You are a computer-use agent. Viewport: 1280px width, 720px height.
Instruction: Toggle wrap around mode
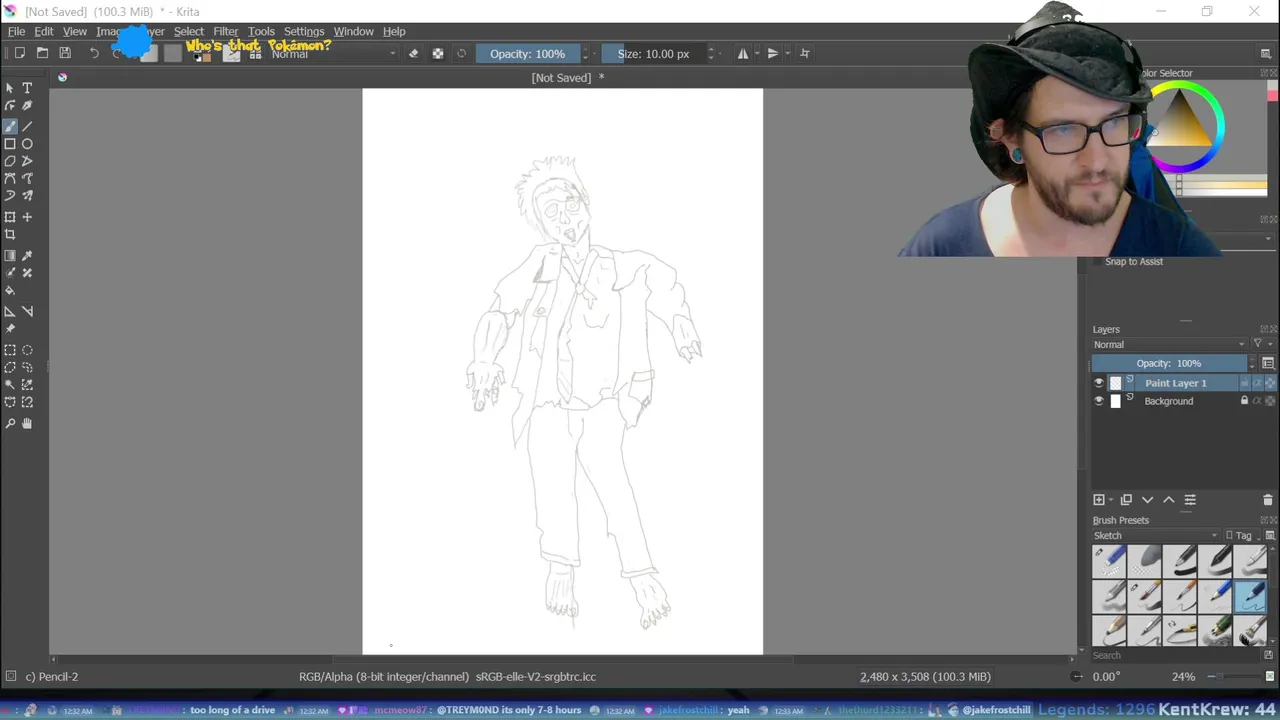click(805, 54)
